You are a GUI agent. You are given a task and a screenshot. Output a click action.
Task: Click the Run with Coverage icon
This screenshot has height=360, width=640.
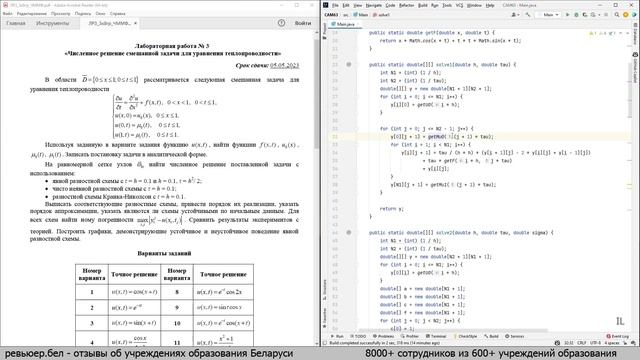(584, 15)
